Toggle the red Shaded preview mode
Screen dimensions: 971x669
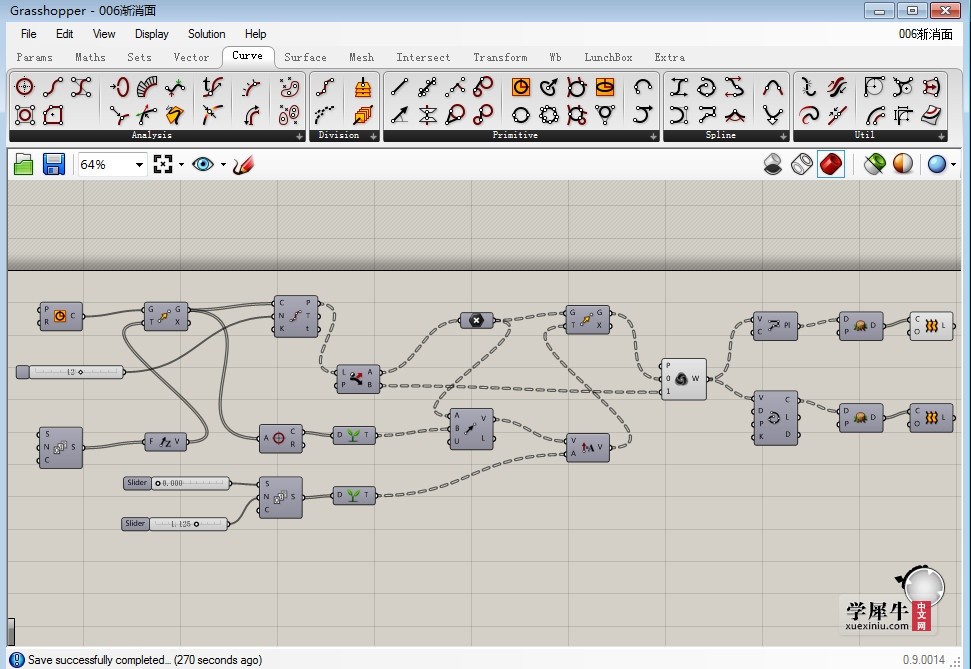[x=830, y=165]
